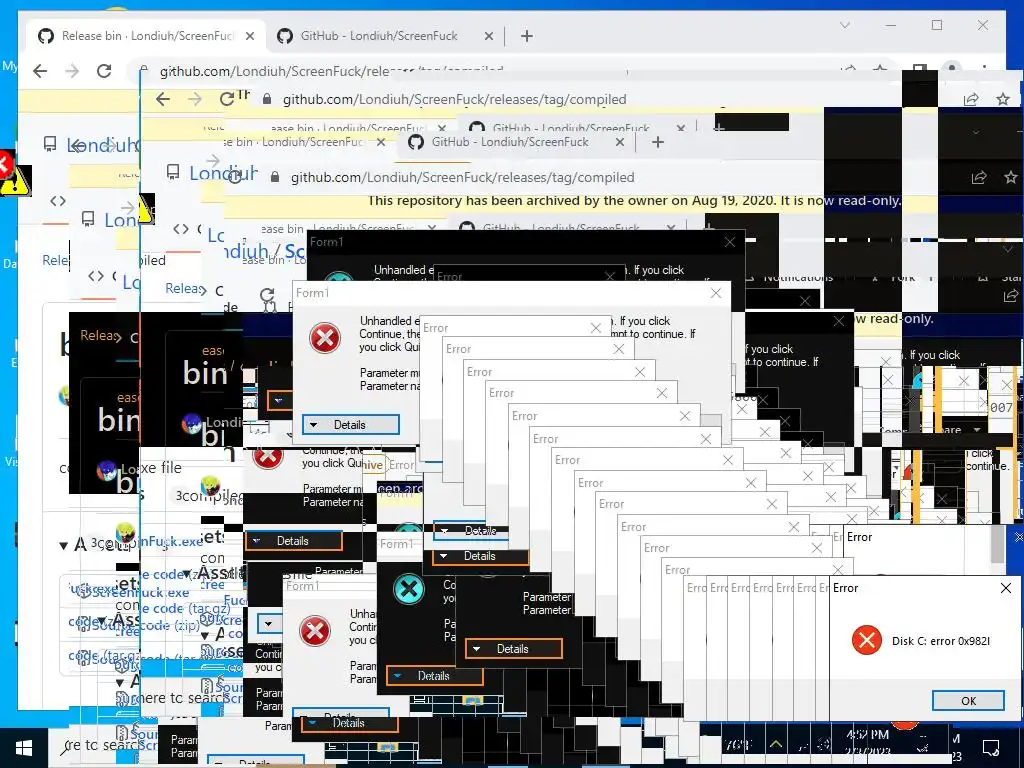This screenshot has height=768, width=1024.
Task: Click the taskbar search box
Action: click(104, 746)
